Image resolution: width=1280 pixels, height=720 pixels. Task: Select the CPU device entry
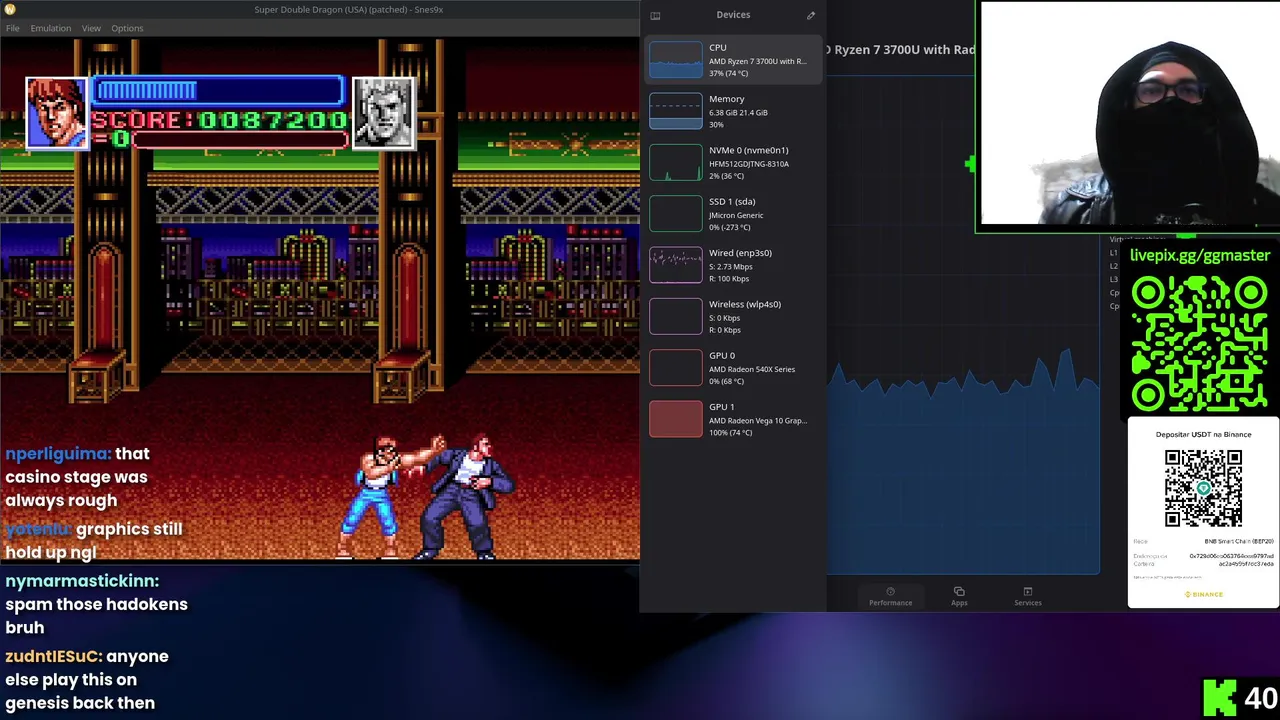click(x=733, y=60)
